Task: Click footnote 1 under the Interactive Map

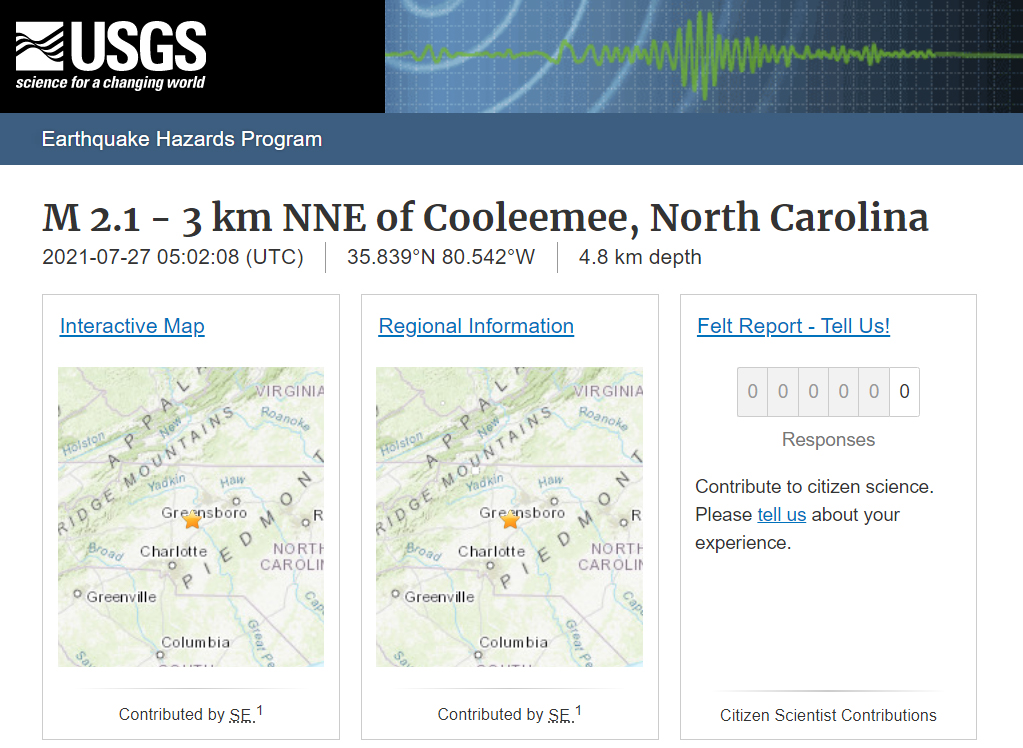Action: (x=260, y=711)
